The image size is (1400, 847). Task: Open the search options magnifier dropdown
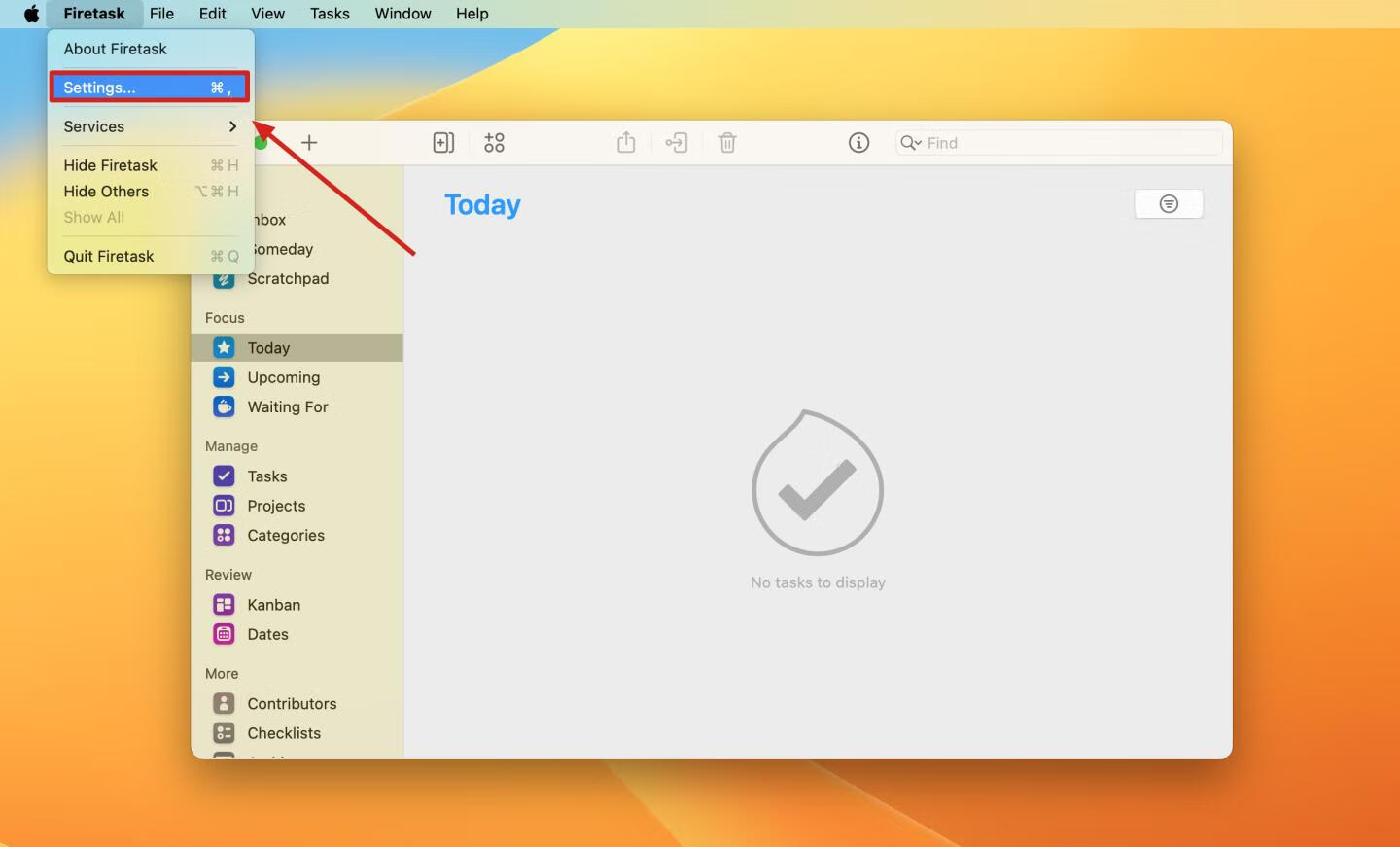coord(911,143)
